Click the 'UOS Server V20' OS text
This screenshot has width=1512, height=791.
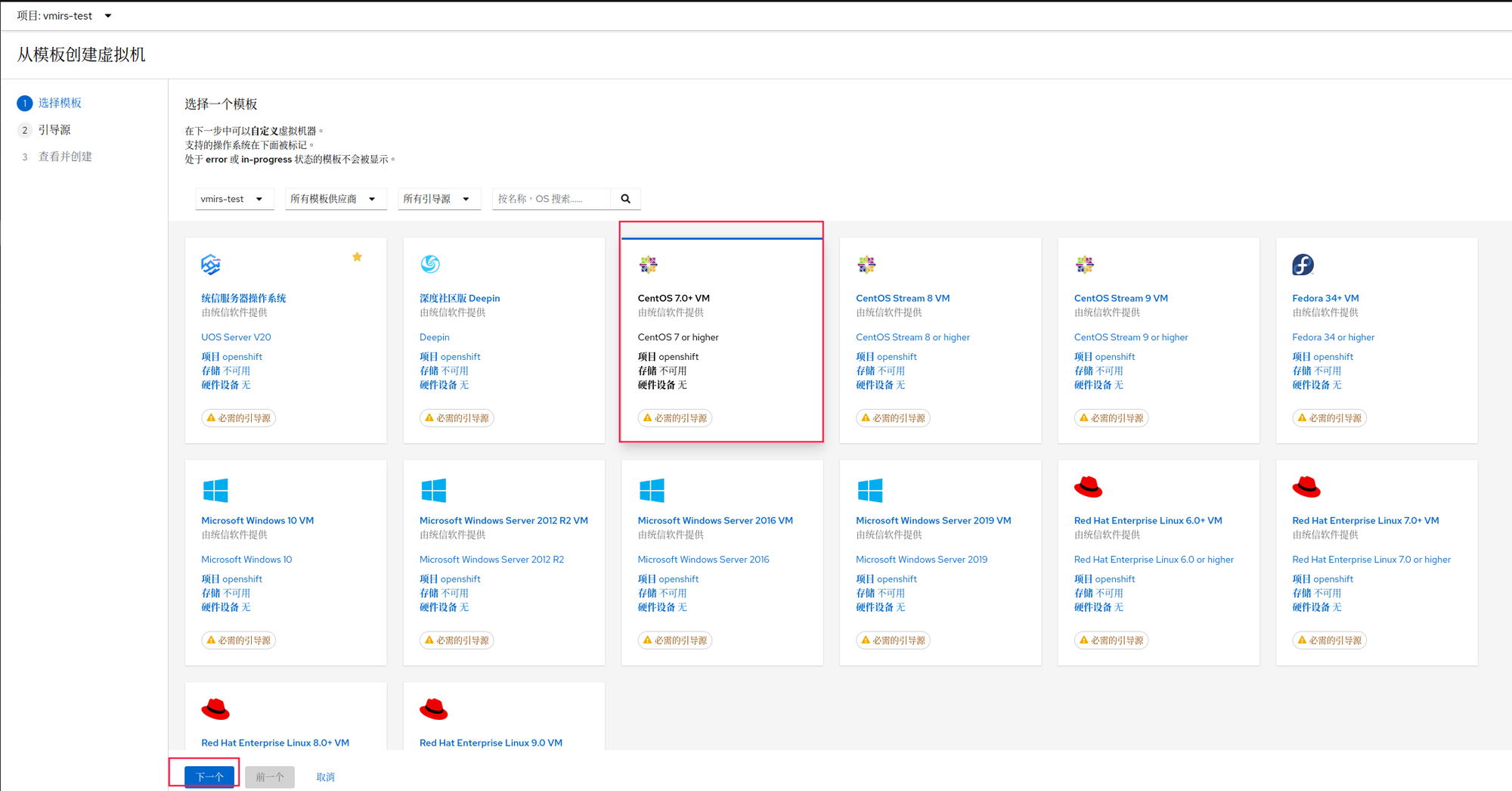tap(236, 337)
